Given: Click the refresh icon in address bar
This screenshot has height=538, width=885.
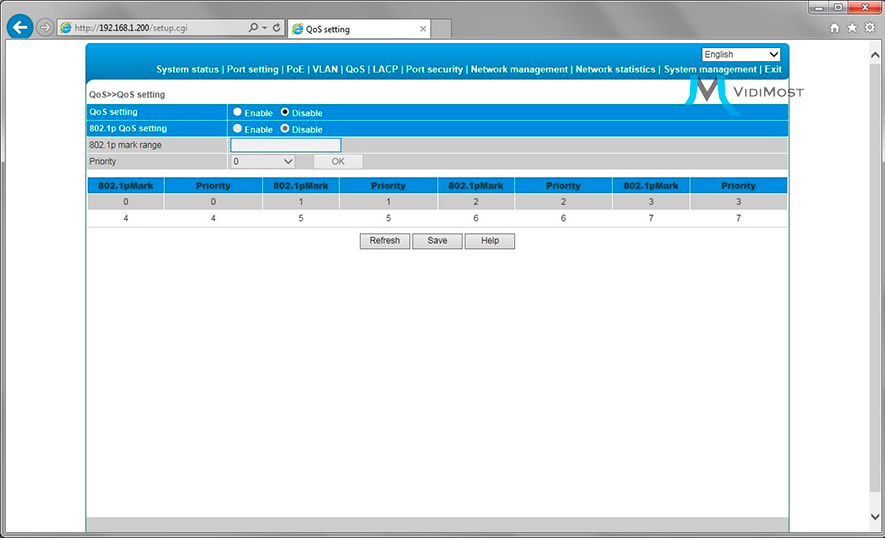Looking at the screenshot, I should 276,28.
